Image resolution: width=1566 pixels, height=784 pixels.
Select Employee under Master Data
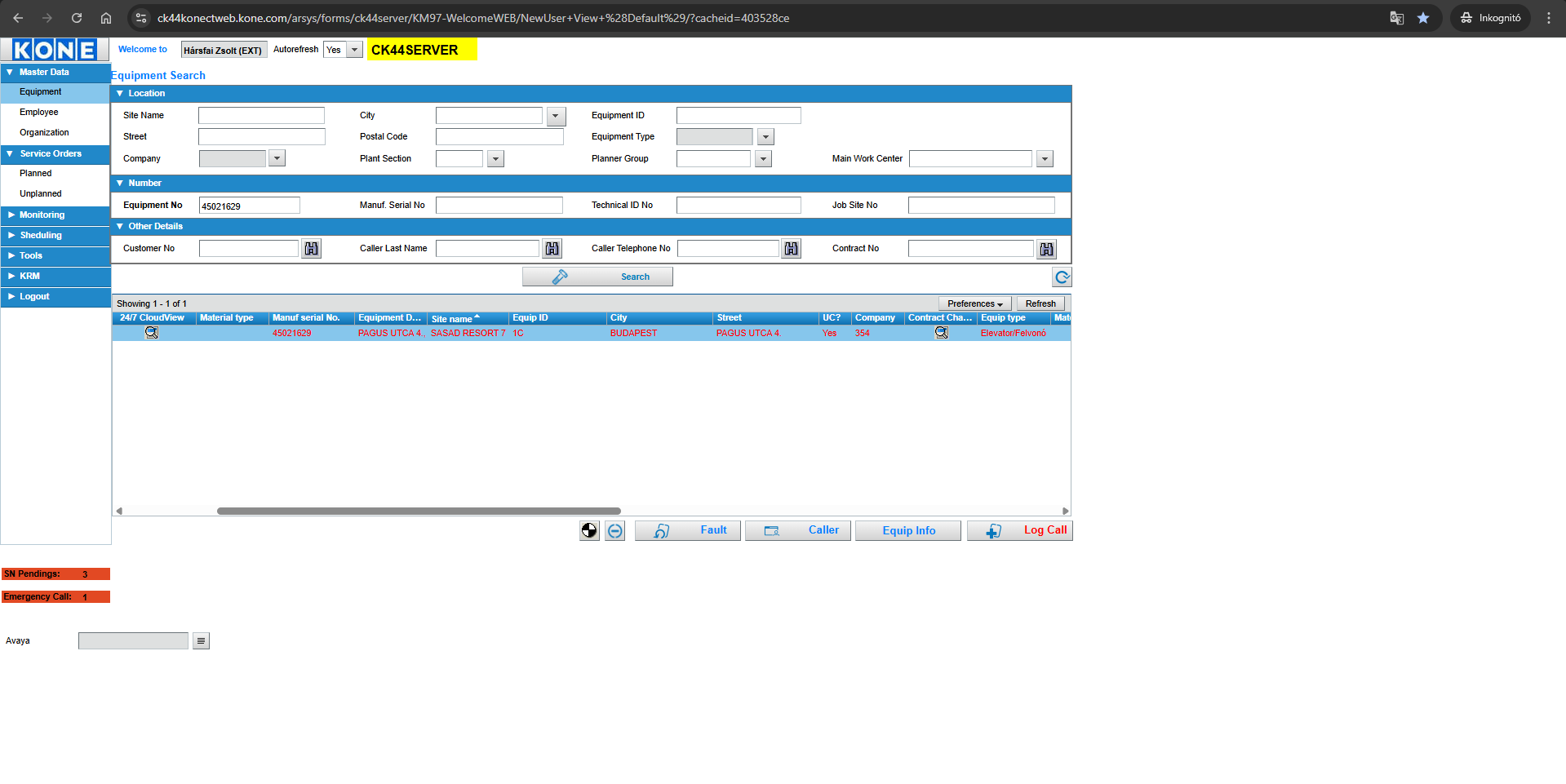(39, 113)
